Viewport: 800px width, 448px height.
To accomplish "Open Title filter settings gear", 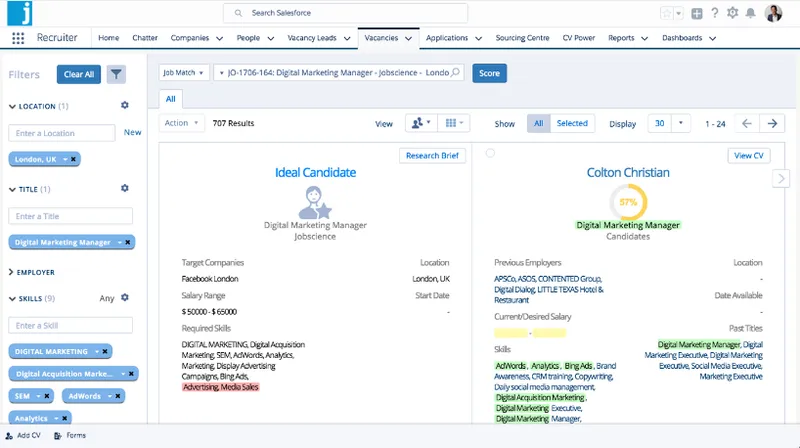I will [x=124, y=188].
